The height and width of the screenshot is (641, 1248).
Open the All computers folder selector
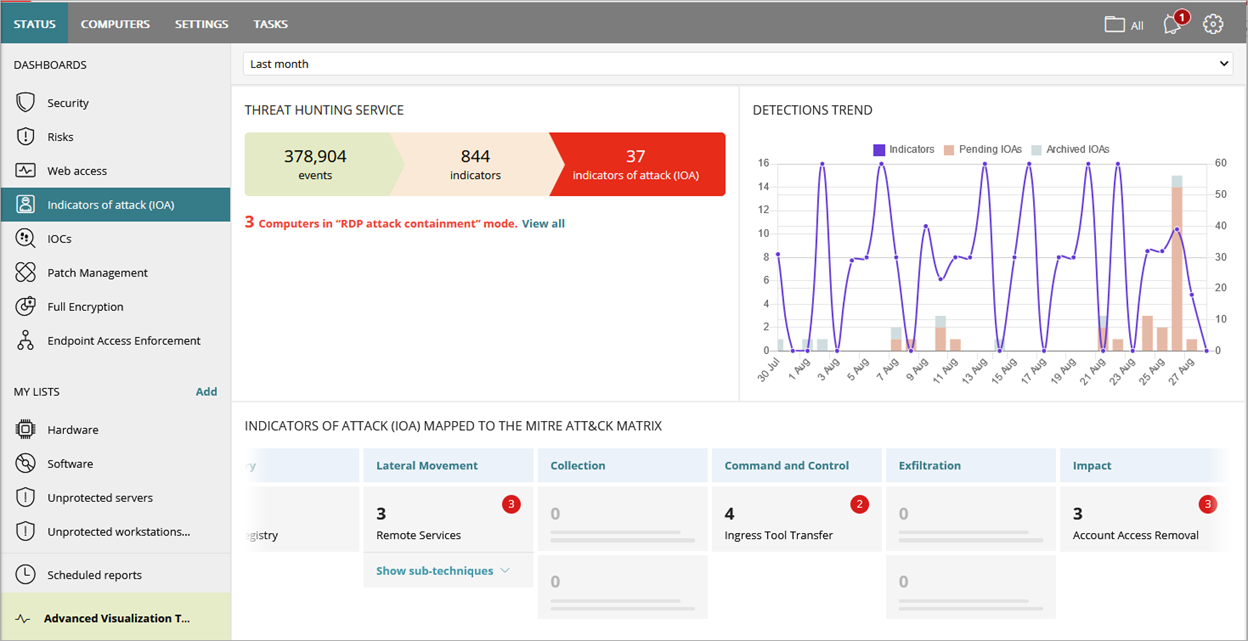[1121, 23]
